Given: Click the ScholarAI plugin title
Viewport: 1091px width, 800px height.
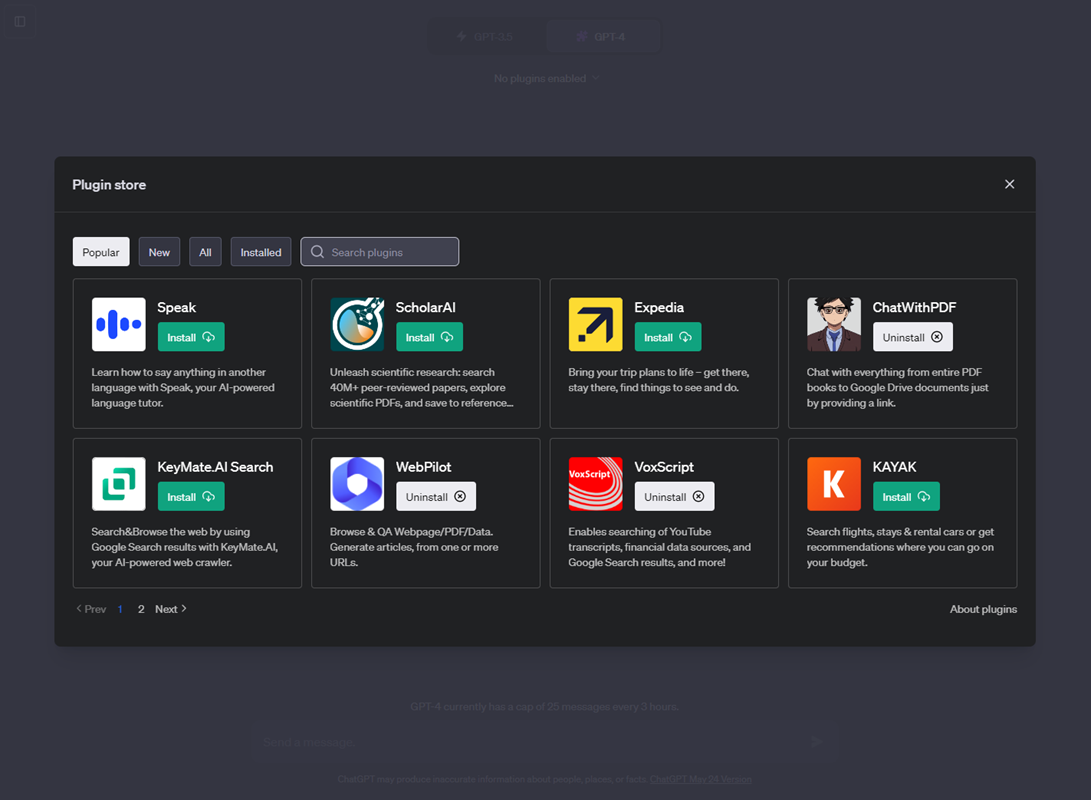Looking at the screenshot, I should (x=426, y=307).
